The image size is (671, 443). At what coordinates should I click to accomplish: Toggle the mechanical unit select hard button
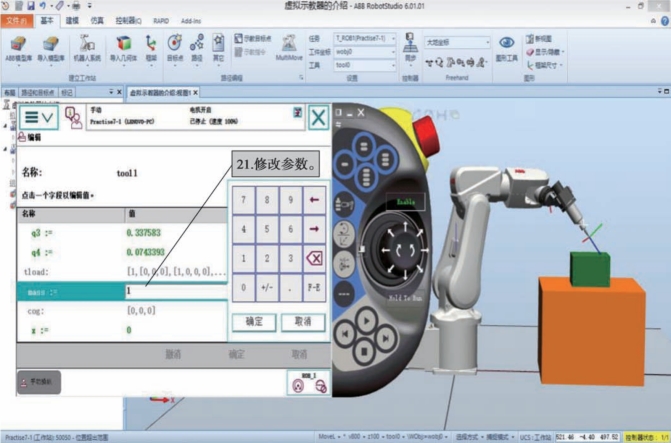[x=344, y=205]
